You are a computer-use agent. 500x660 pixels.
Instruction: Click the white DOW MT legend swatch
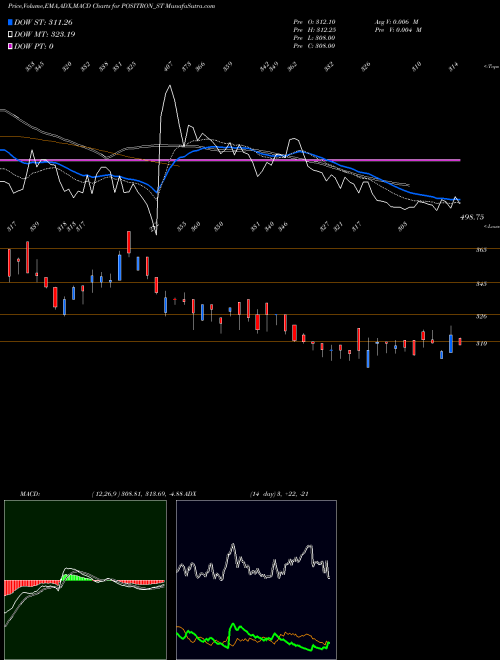[x=10, y=35]
